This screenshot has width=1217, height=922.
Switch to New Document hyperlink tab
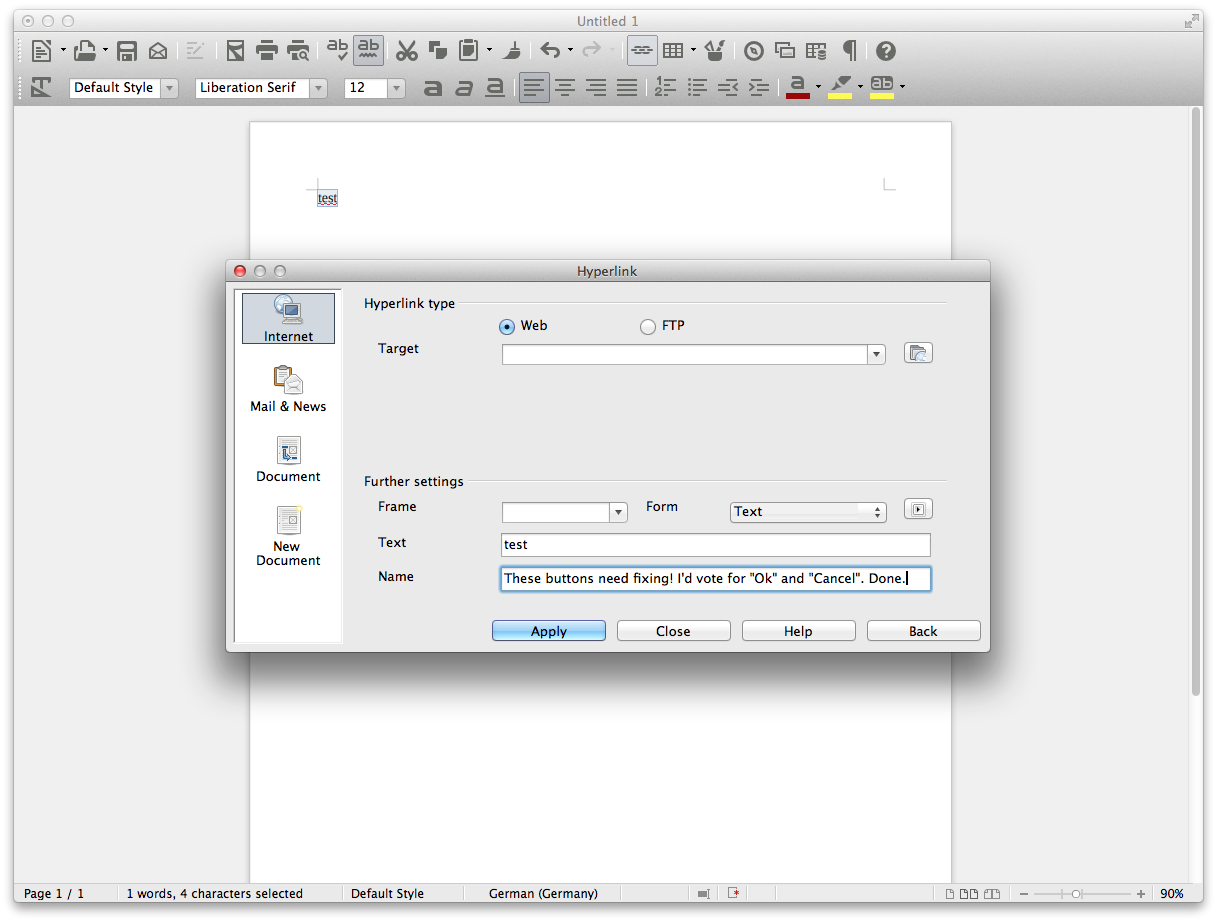tap(288, 537)
